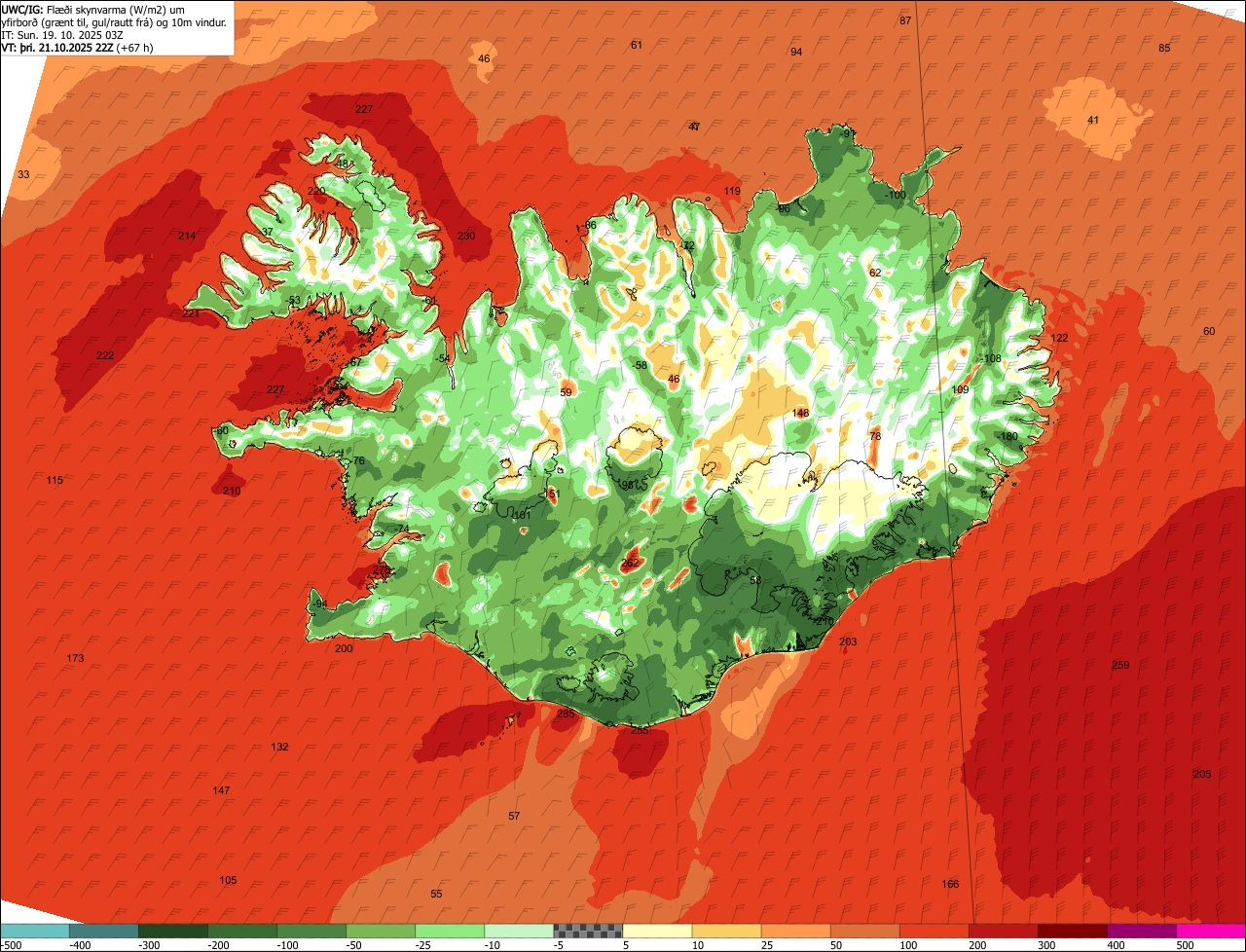The image size is (1246, 952).
Task: Click the map value 62
Action: coord(874,273)
